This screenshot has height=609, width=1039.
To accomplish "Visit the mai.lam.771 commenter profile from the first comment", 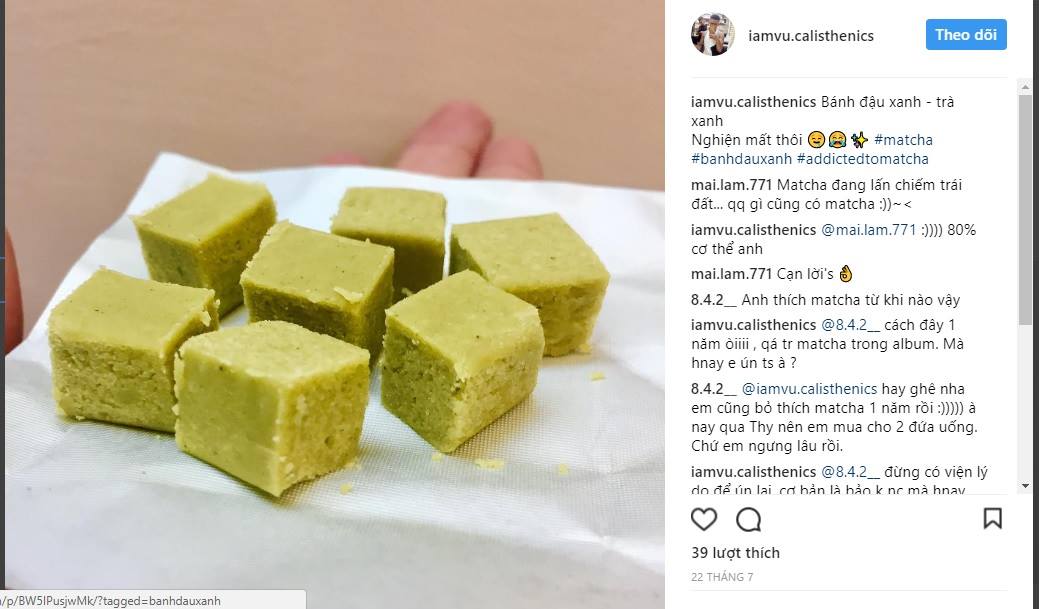I will (x=732, y=185).
